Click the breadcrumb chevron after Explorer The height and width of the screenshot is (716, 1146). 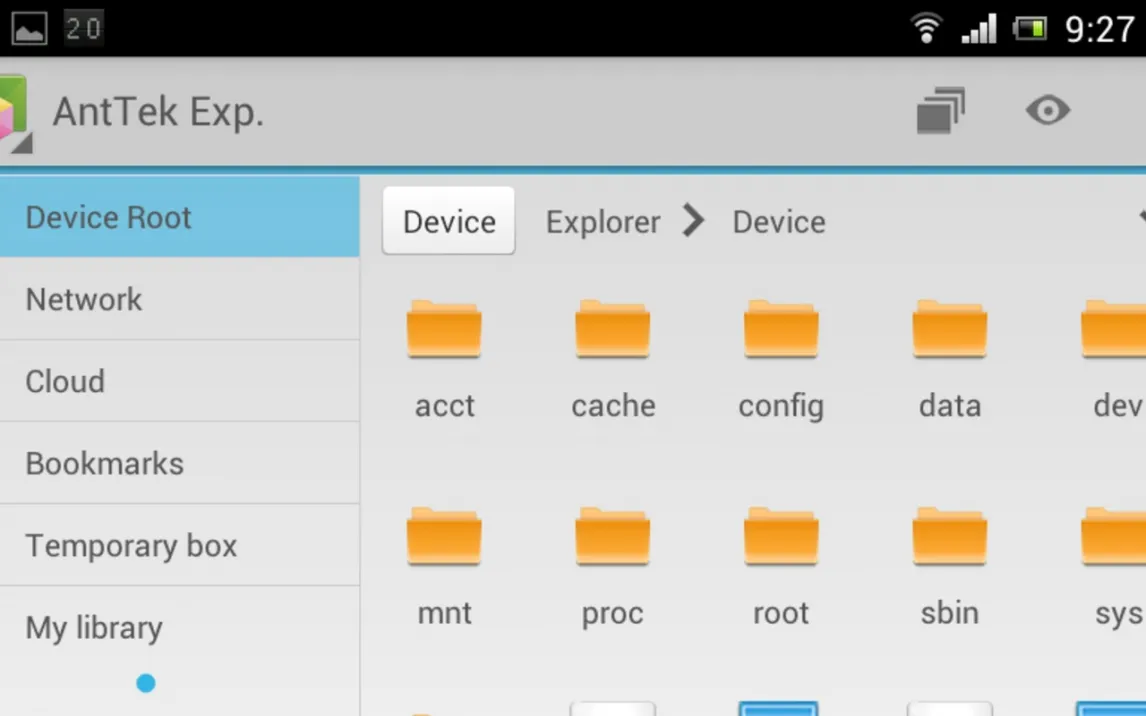(694, 221)
